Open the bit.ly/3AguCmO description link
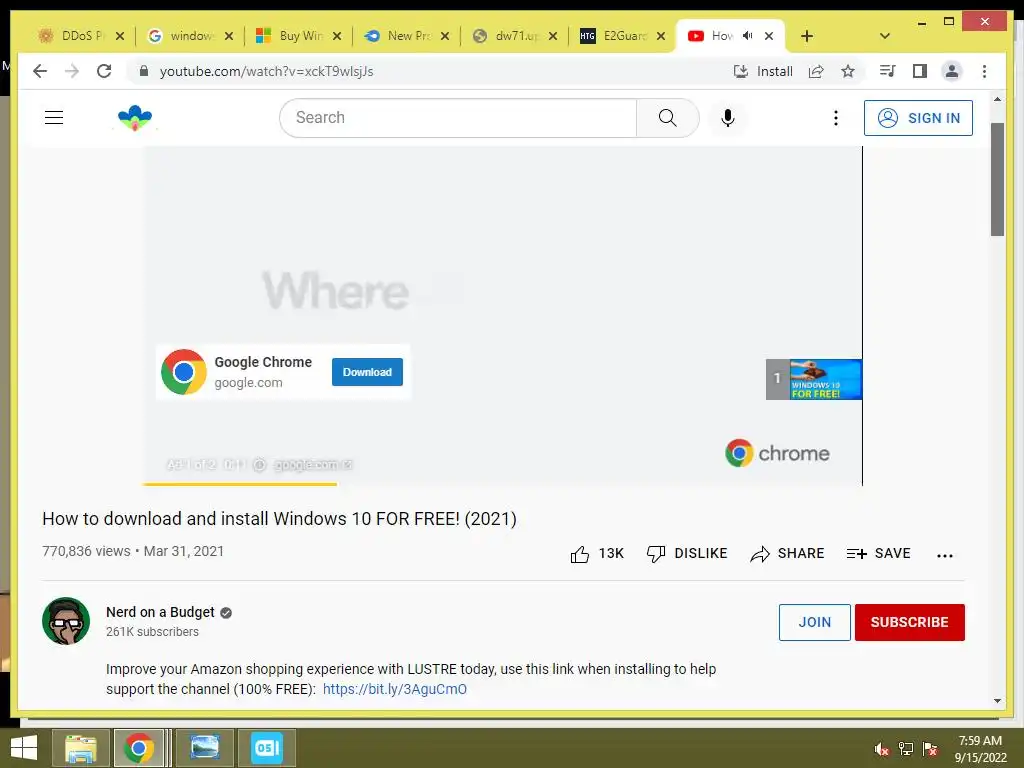The image size is (1024, 768). (x=394, y=689)
